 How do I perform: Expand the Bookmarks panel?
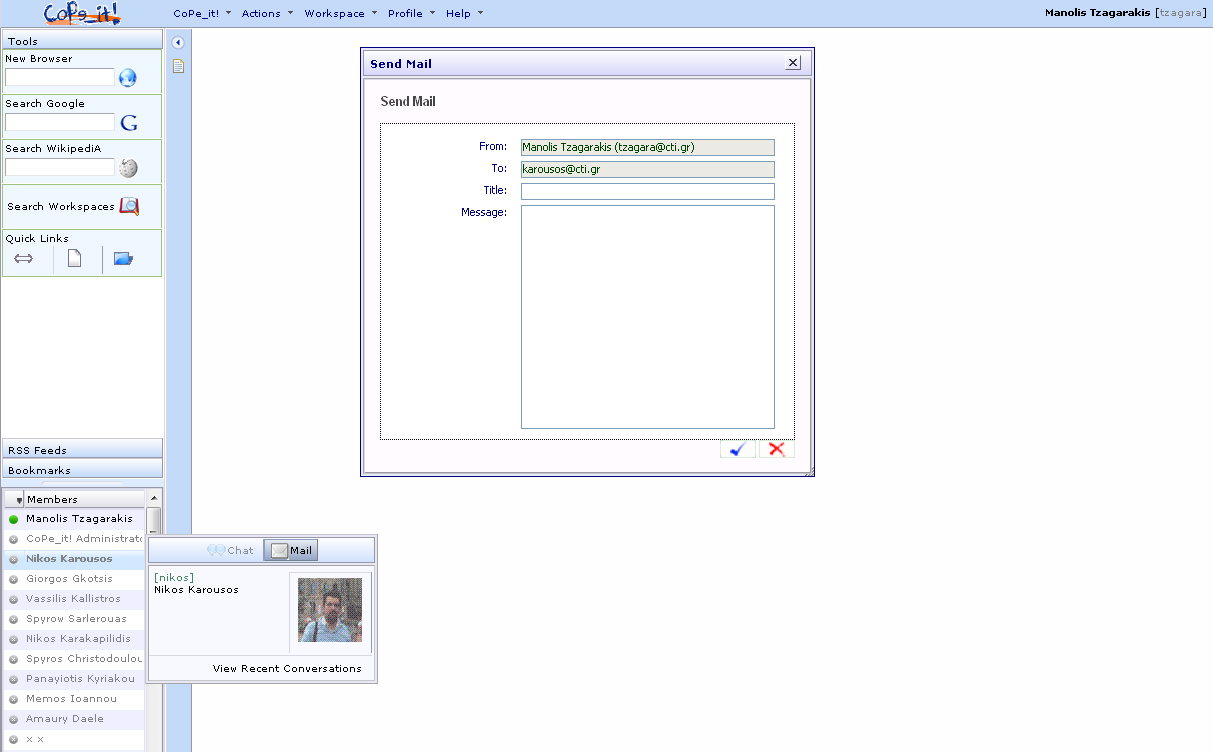point(82,469)
